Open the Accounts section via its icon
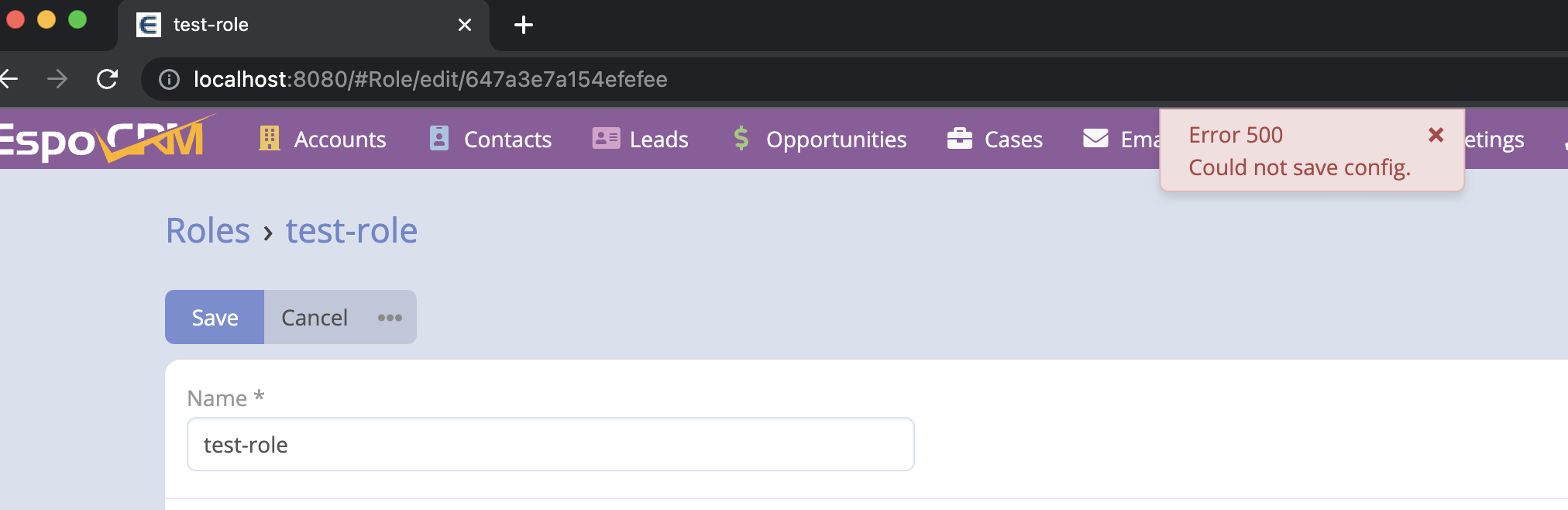 pos(270,140)
